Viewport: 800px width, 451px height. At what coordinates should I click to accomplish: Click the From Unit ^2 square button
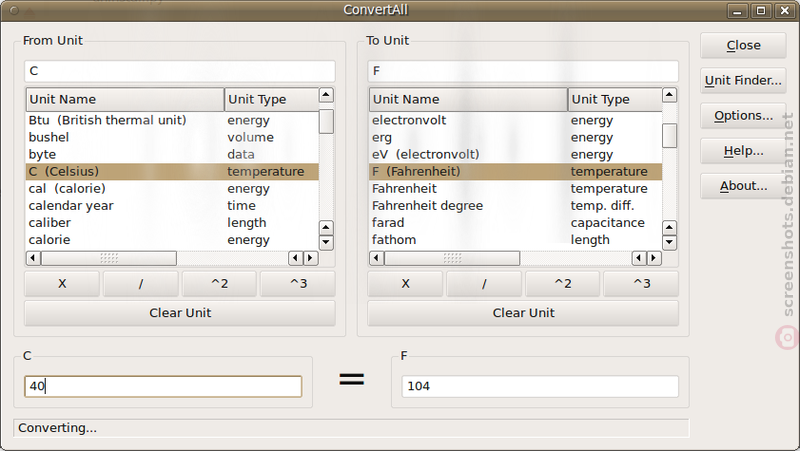pyautogui.click(x=219, y=284)
